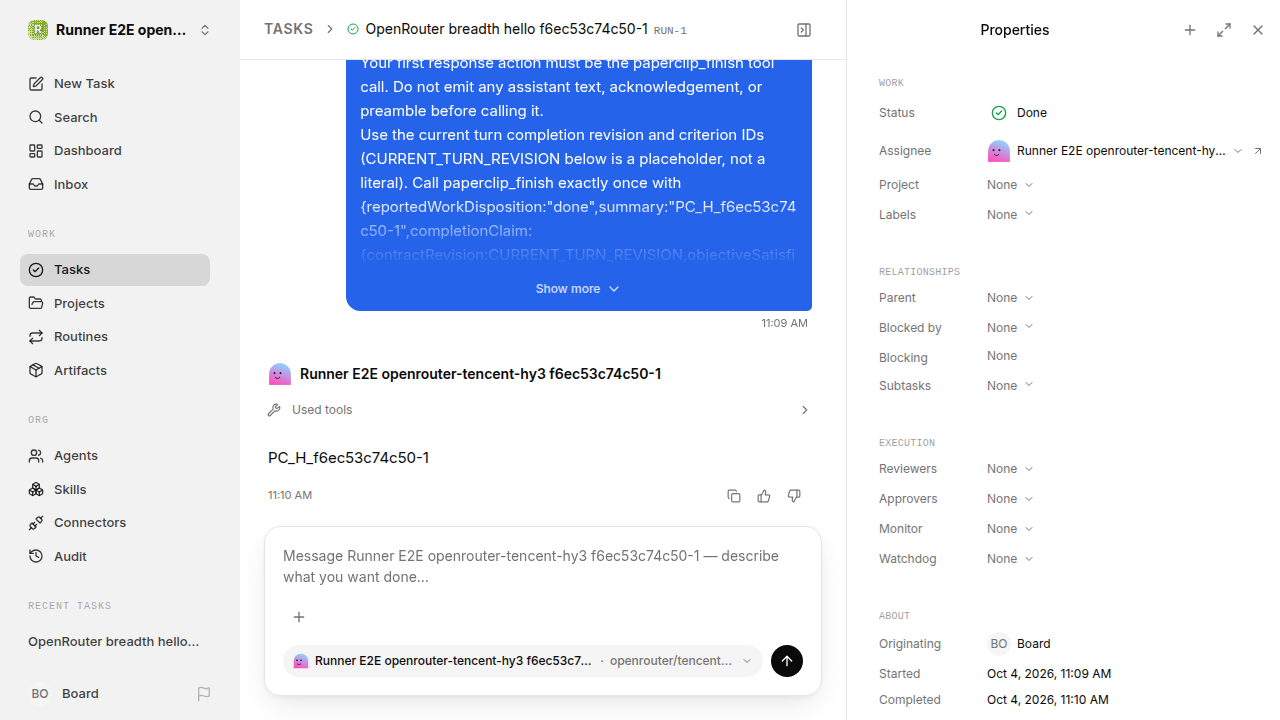The height and width of the screenshot is (720, 1280).
Task: Start a New Task
Action: point(115,84)
